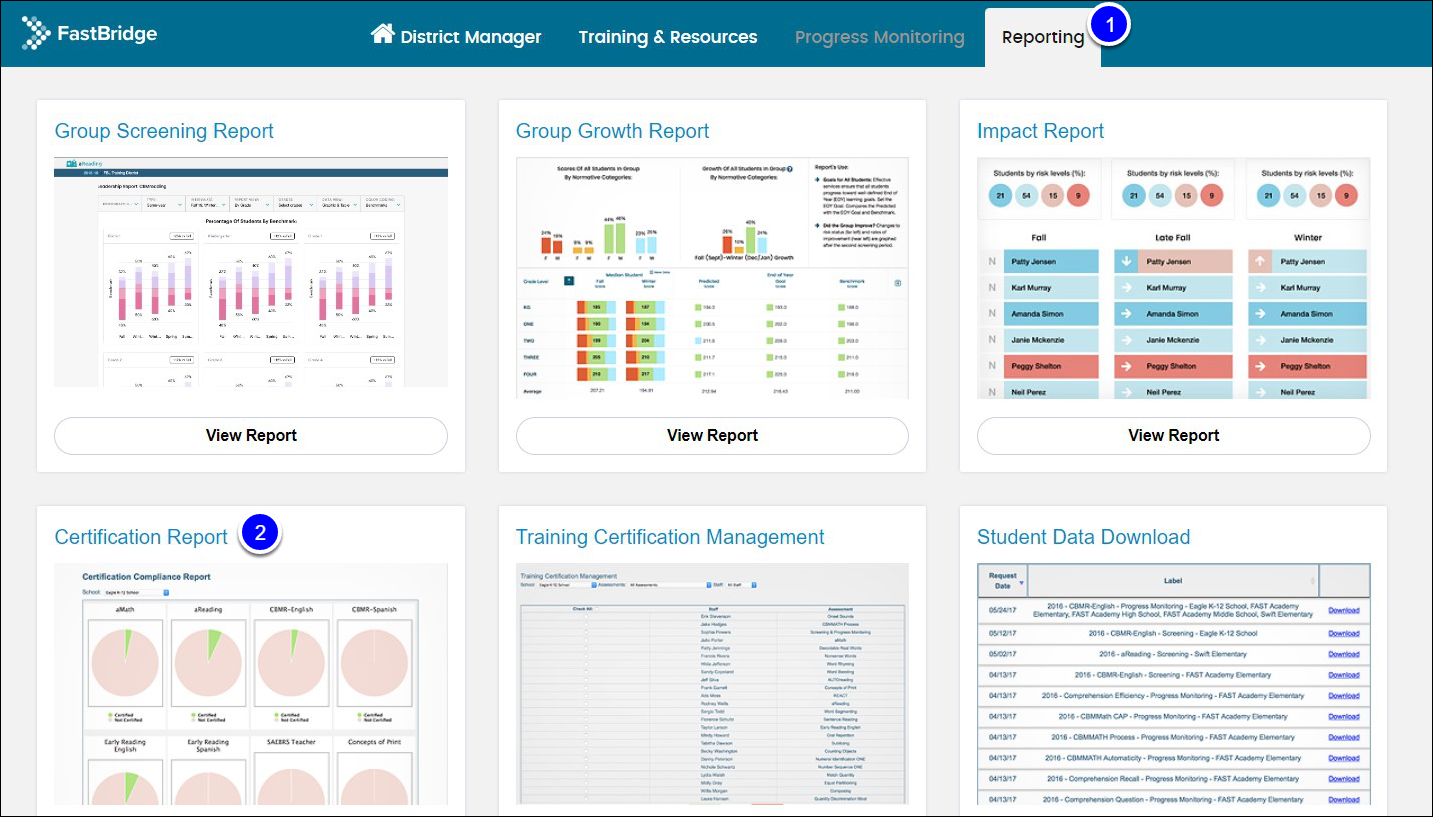Viewport: 1433px width, 817px height.
Task: Click 'Certification Compliance Report' heading in preview
Action: 146,577
